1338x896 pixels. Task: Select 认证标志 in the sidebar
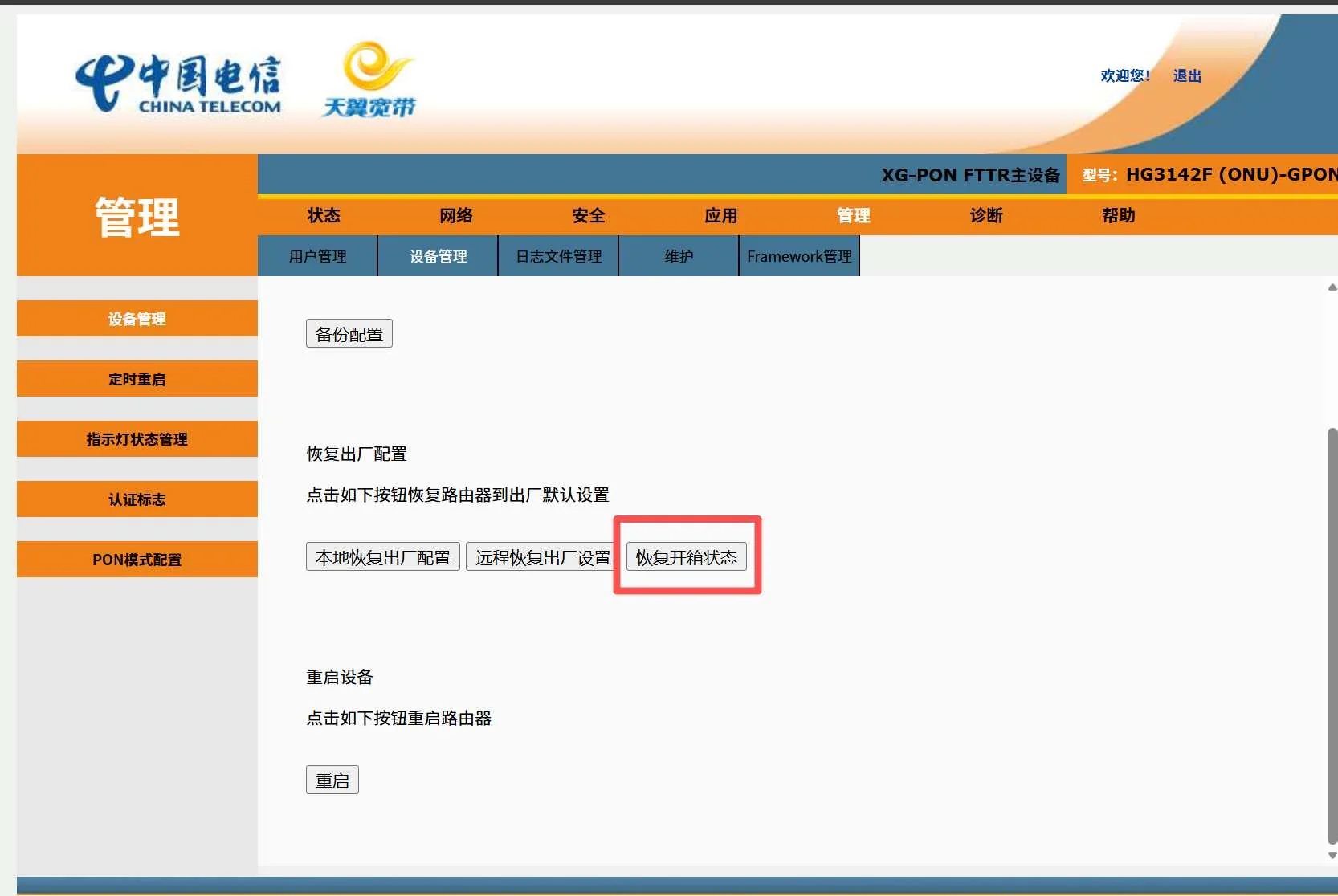(x=137, y=499)
